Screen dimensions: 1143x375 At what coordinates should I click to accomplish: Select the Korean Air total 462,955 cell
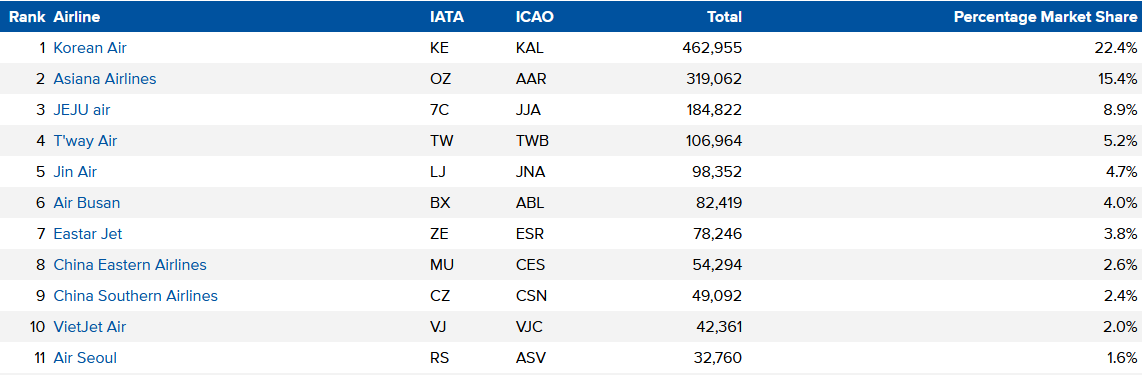click(x=712, y=48)
